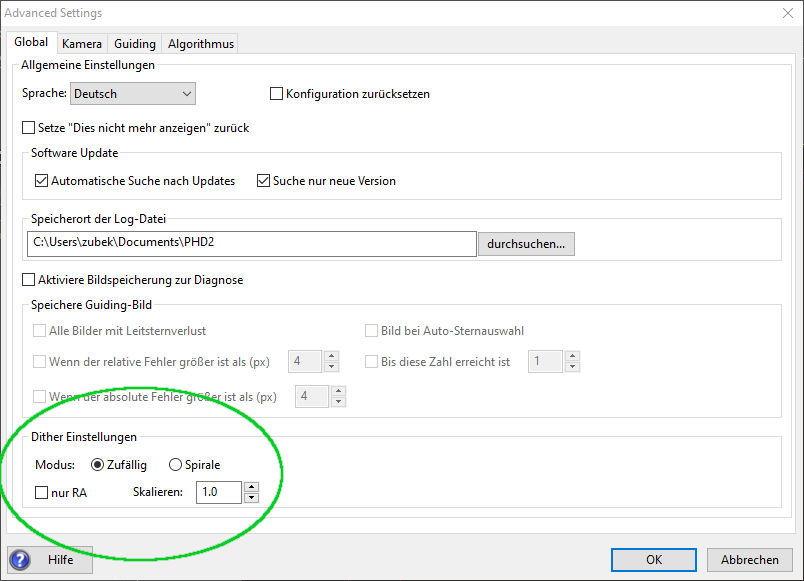Select the Spirale dither mode

[175, 465]
